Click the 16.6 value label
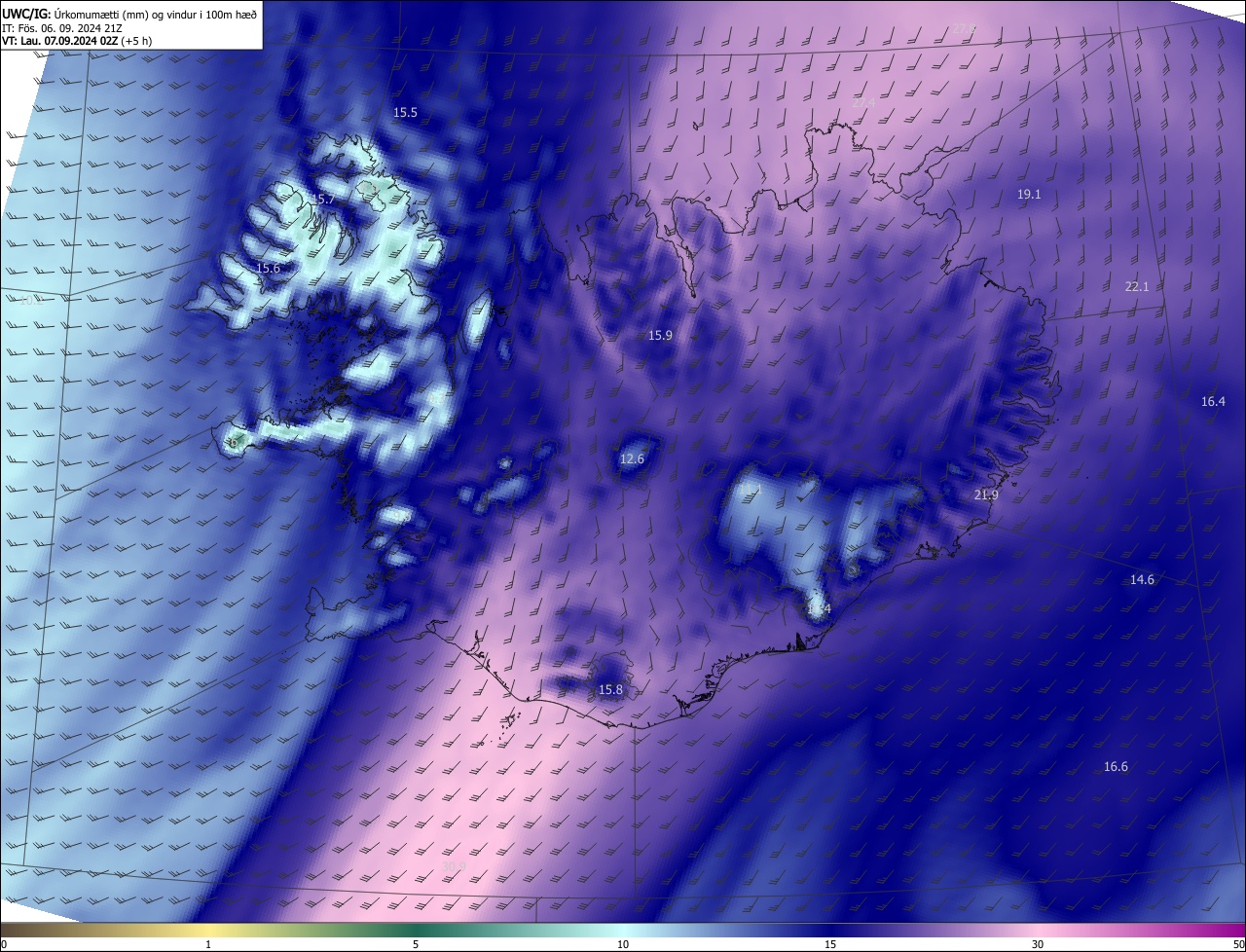Image resolution: width=1246 pixels, height=952 pixels. (x=1116, y=767)
